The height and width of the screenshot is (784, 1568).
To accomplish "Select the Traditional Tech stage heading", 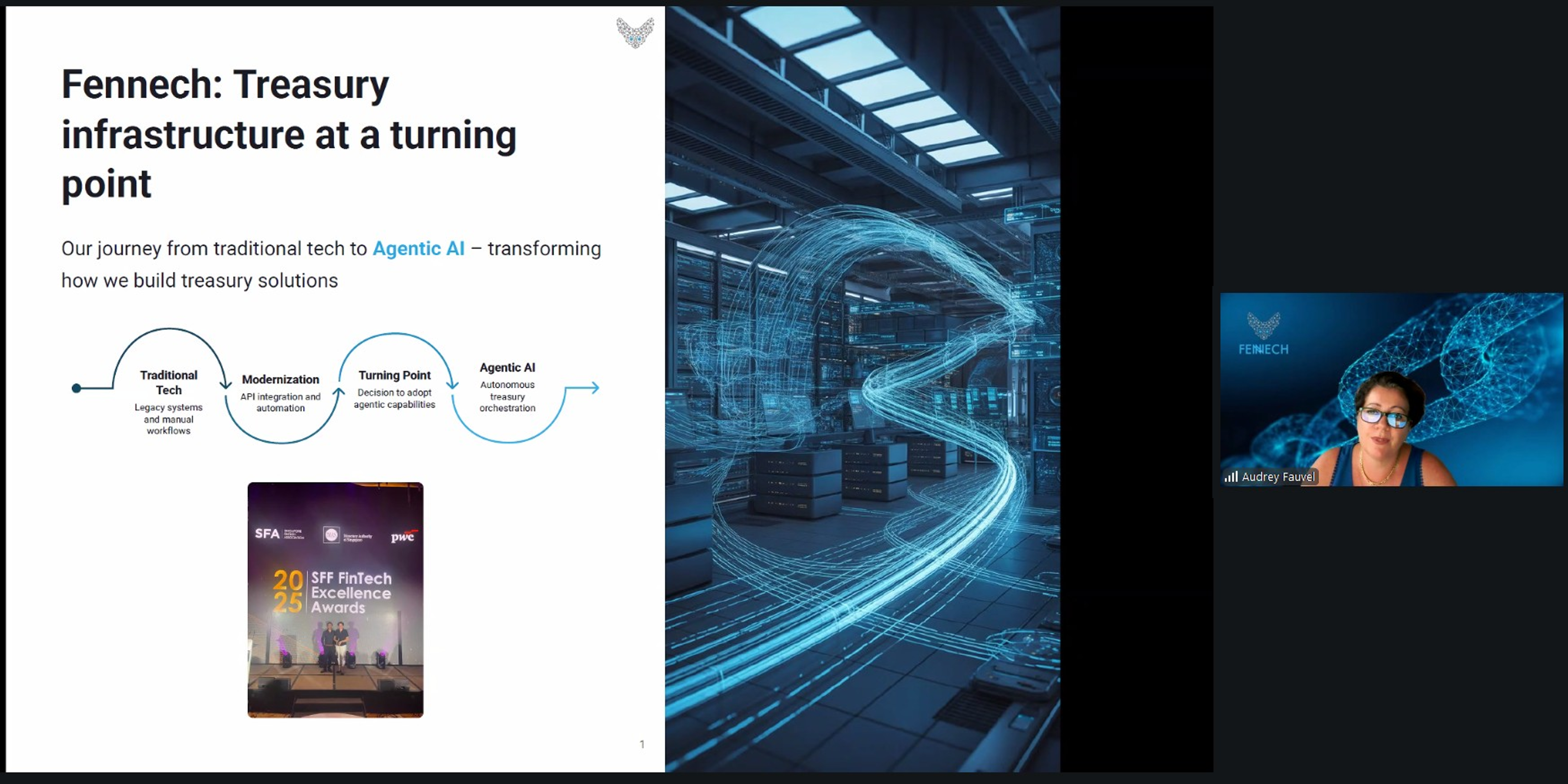I will pos(169,382).
